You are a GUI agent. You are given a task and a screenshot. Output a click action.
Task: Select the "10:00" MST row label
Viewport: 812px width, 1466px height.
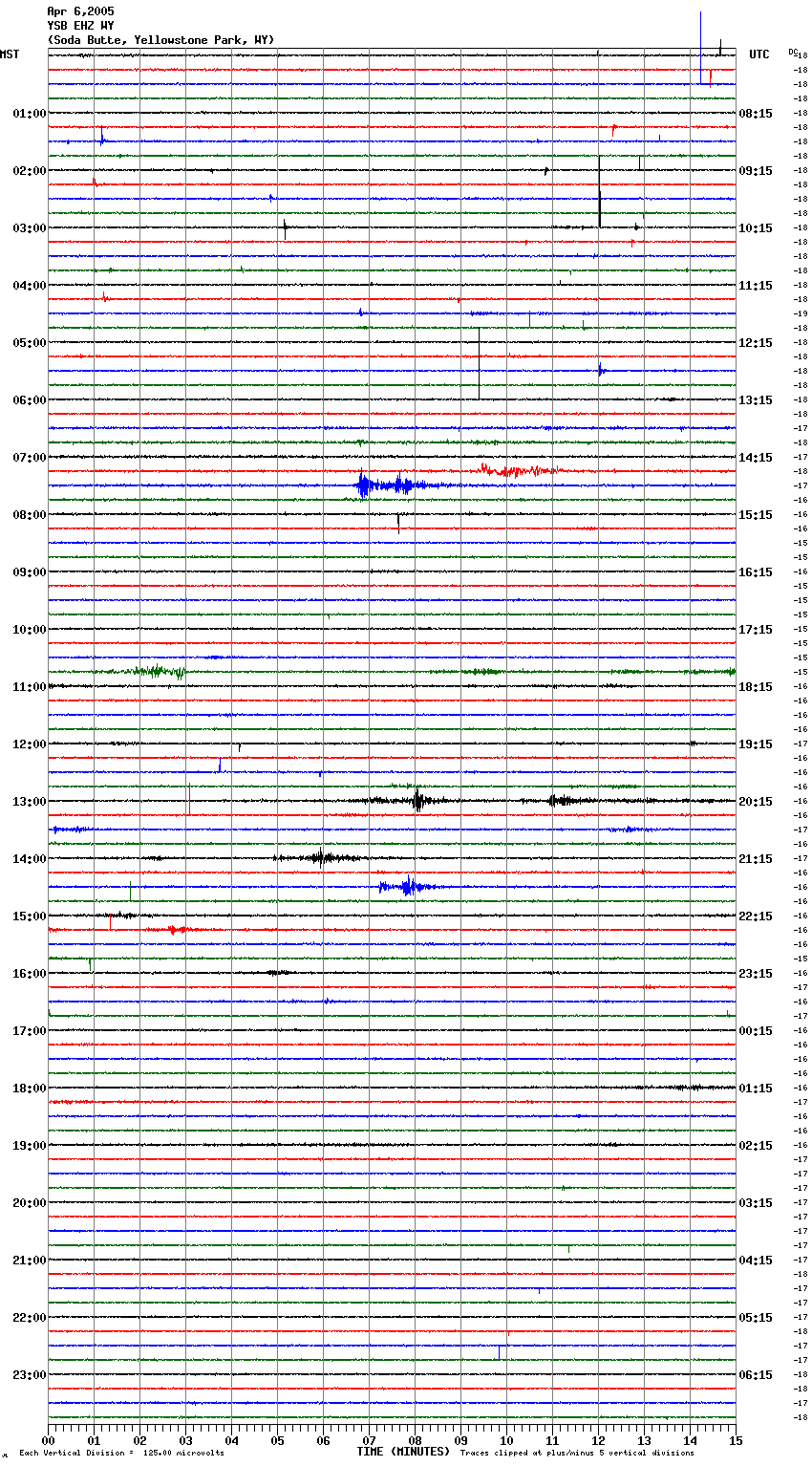click(30, 630)
